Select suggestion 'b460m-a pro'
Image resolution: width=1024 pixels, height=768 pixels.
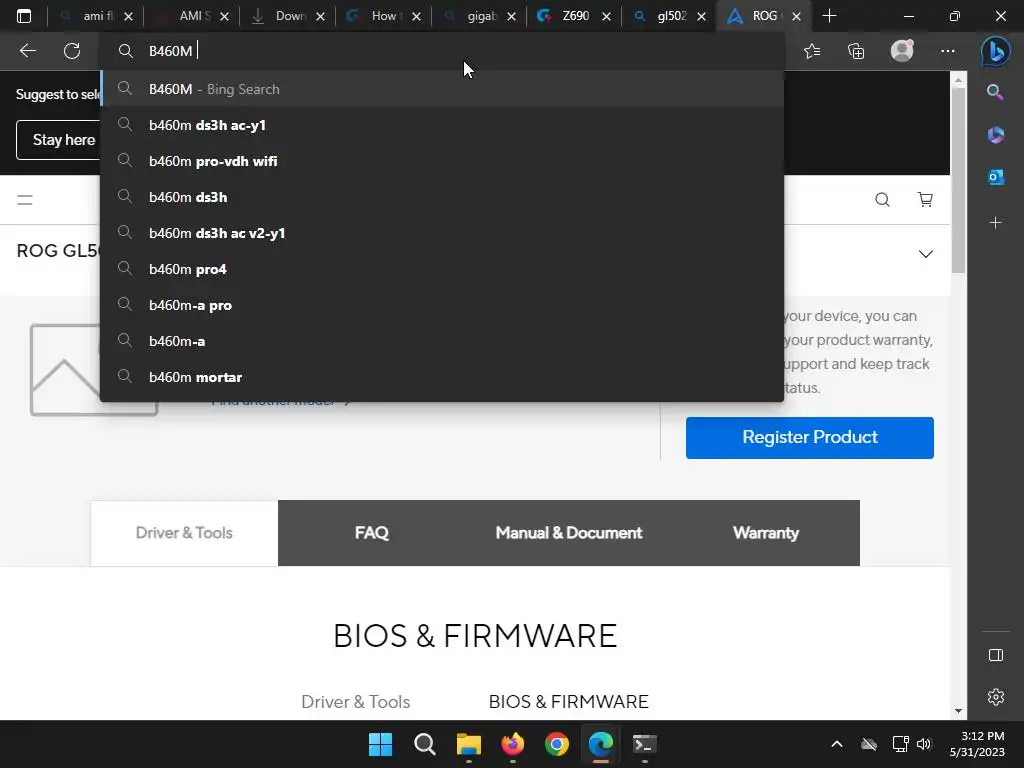(443, 305)
